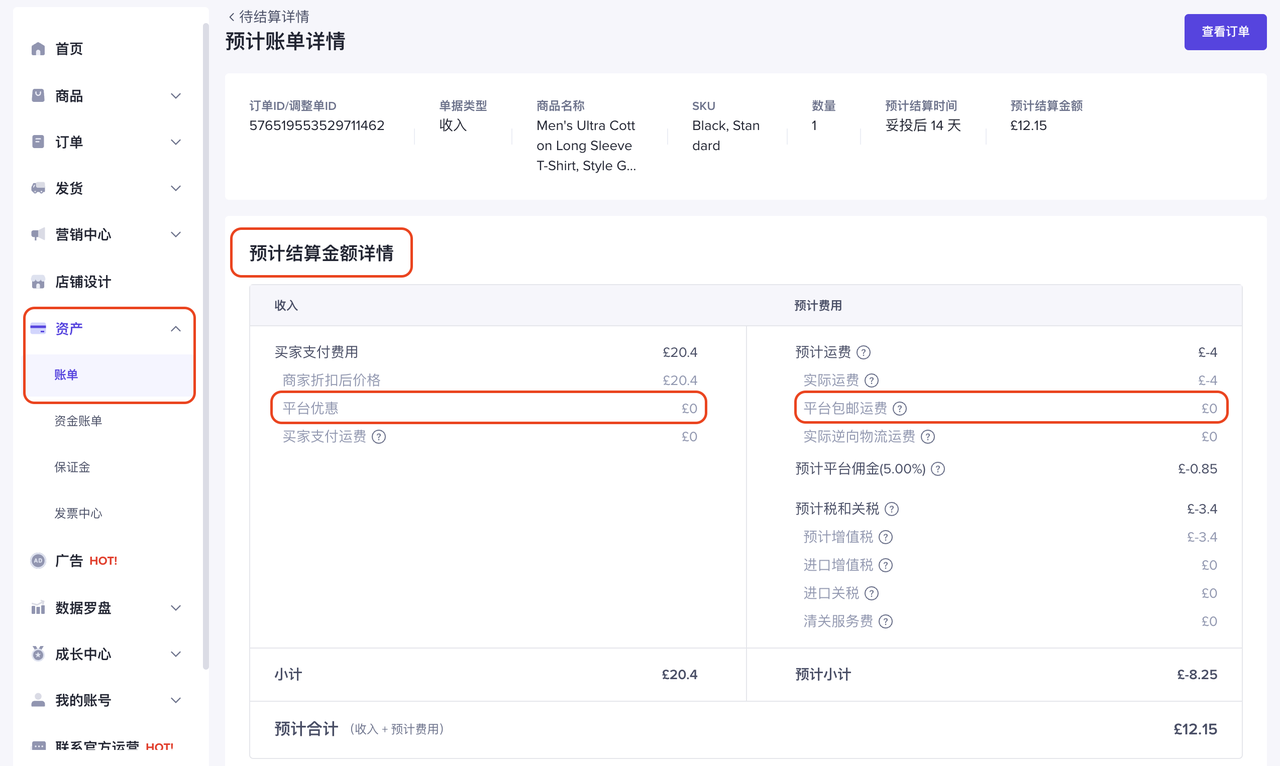Click the home icon beside 首页
Image resolution: width=1280 pixels, height=766 pixels.
pos(38,49)
